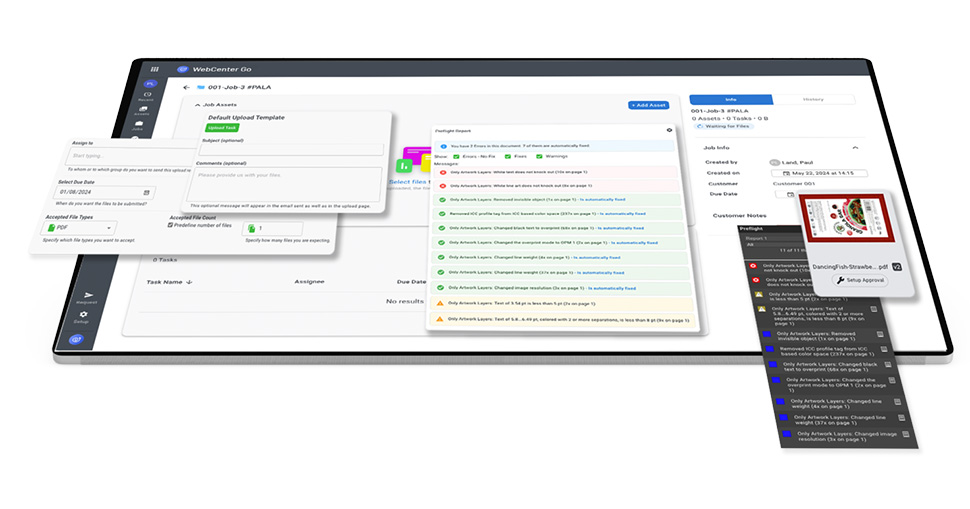Open Setup gear in the sidebar
This screenshot has height=509, width=970.
click(83, 317)
